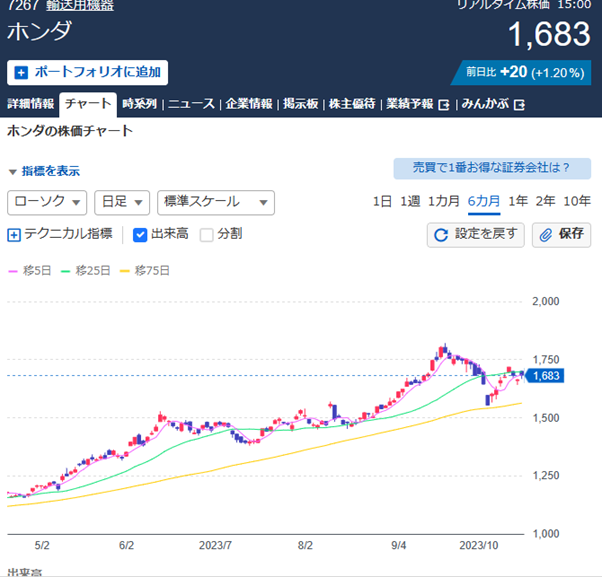Select the 2年 chart period
Viewport: 602px width, 577px height.
(546, 201)
